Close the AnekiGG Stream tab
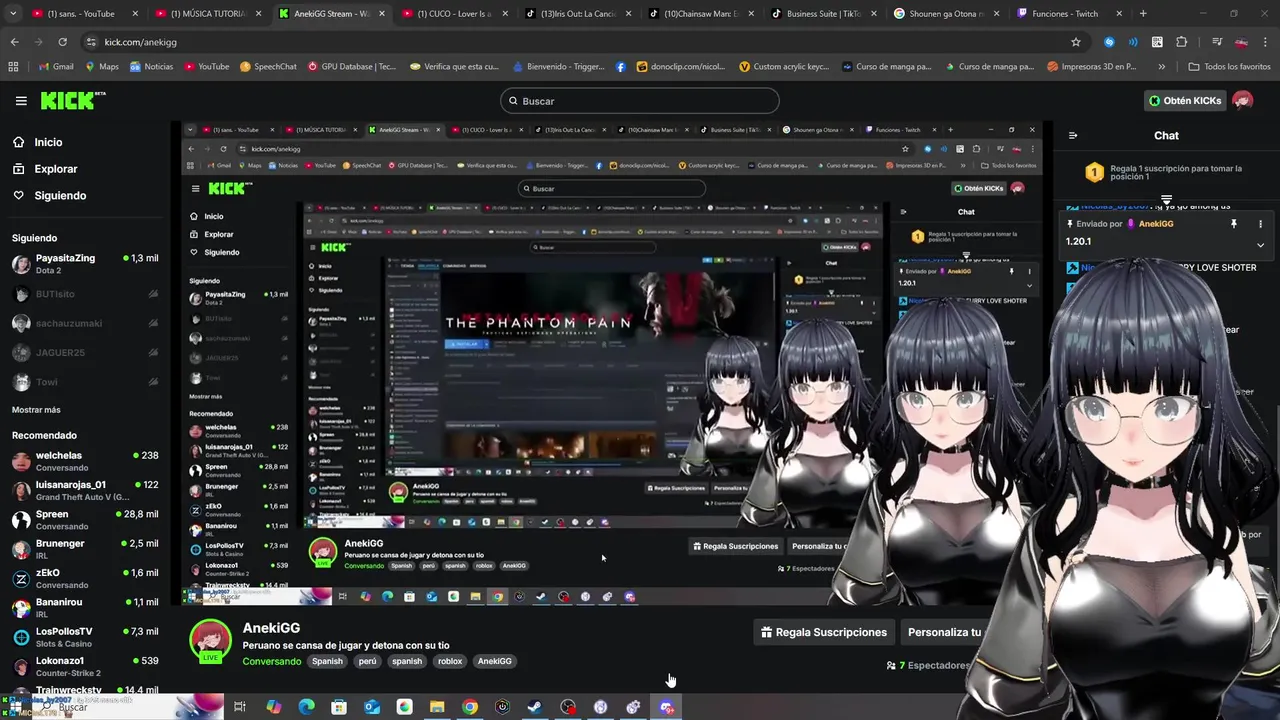 point(381,14)
